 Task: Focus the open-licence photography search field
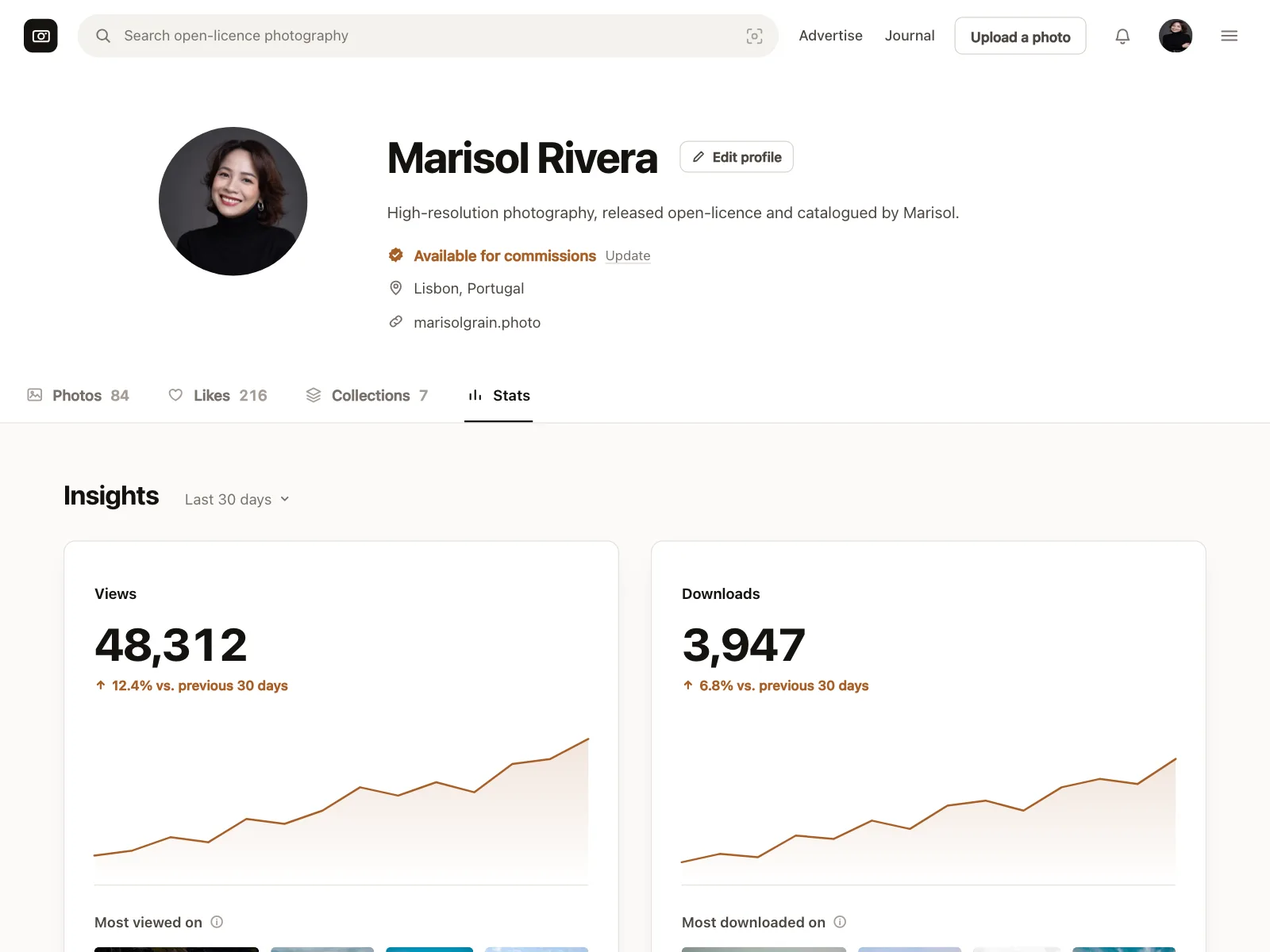pyautogui.click(x=428, y=36)
